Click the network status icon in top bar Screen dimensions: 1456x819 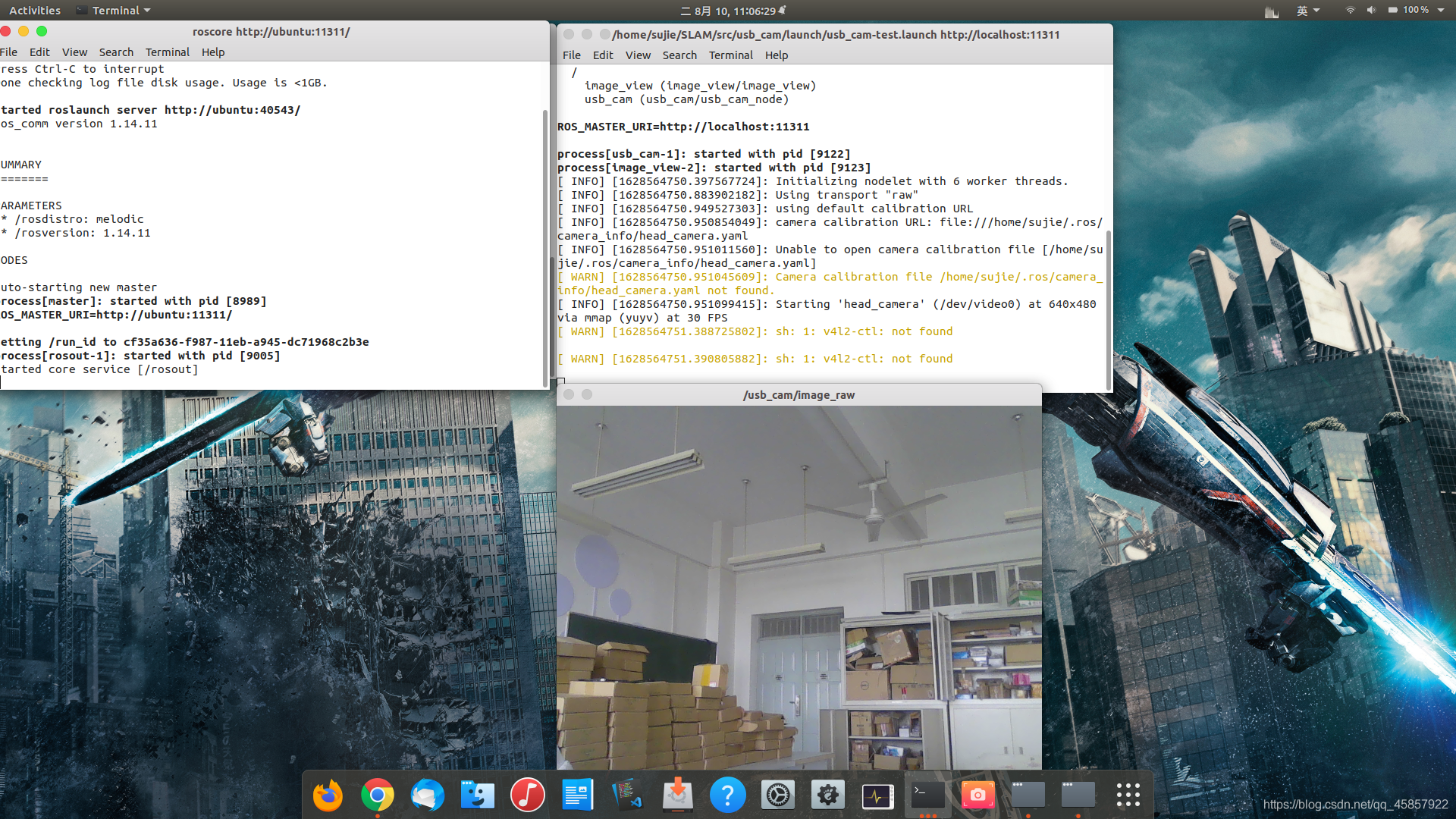click(1349, 10)
